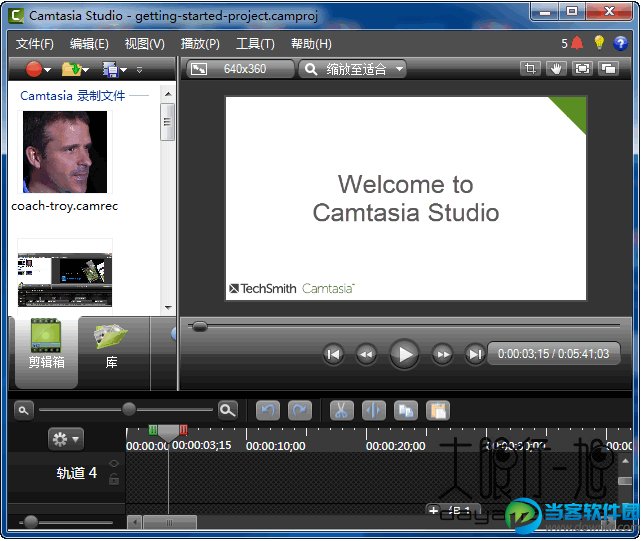This screenshot has height=541, width=641.
Task: Click the 00:00:10;00 ruler mark
Action: (276, 446)
